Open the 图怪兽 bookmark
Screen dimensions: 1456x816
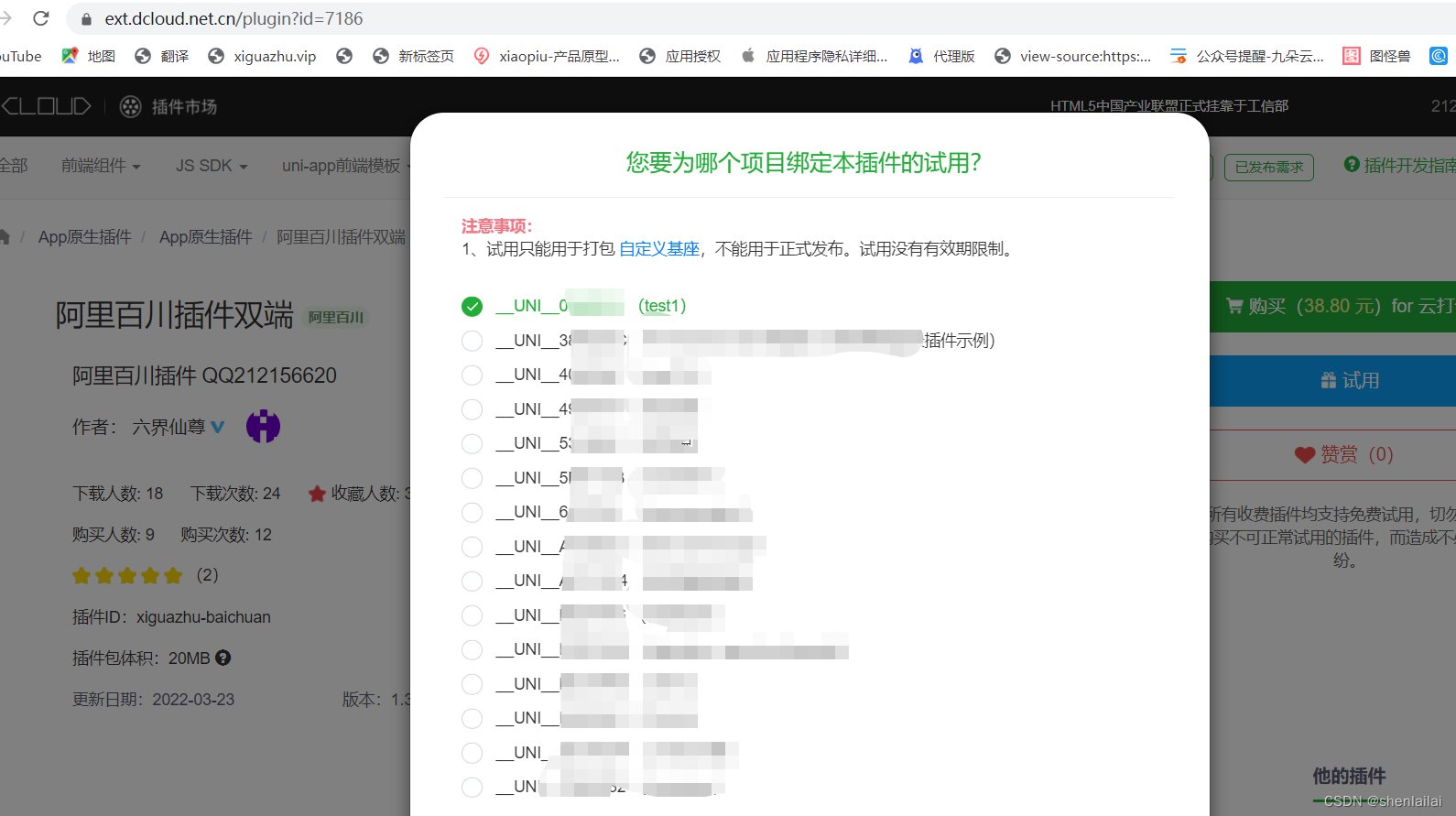coord(1376,56)
